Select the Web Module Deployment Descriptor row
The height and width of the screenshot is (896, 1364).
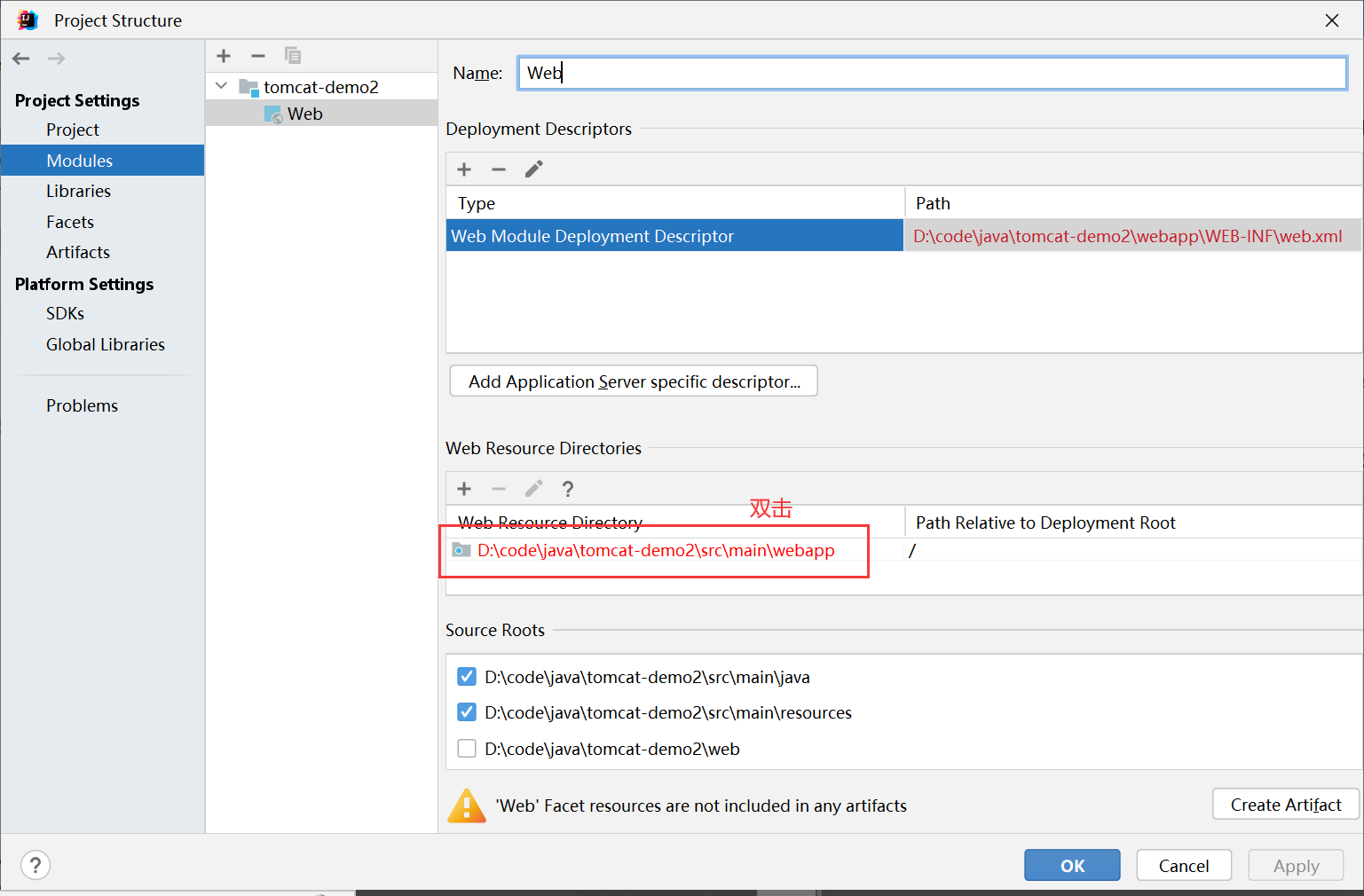click(674, 236)
